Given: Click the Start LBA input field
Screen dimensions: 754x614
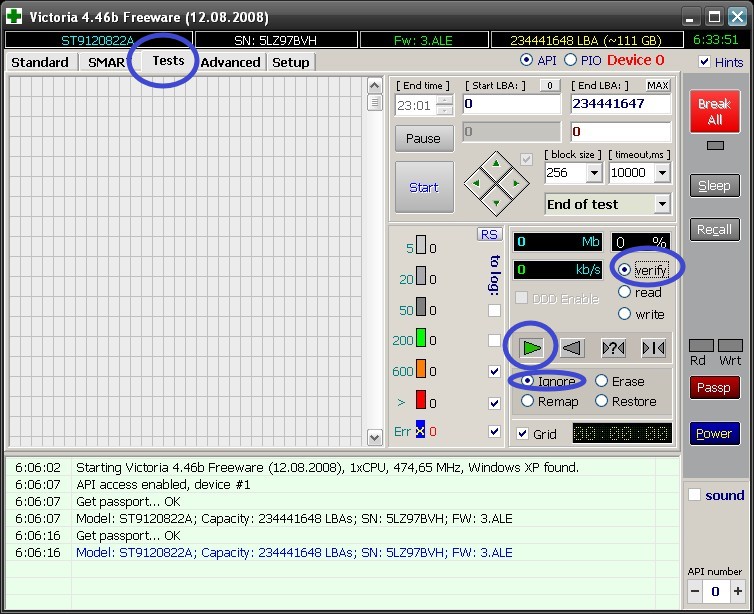Looking at the screenshot, I should (511, 104).
